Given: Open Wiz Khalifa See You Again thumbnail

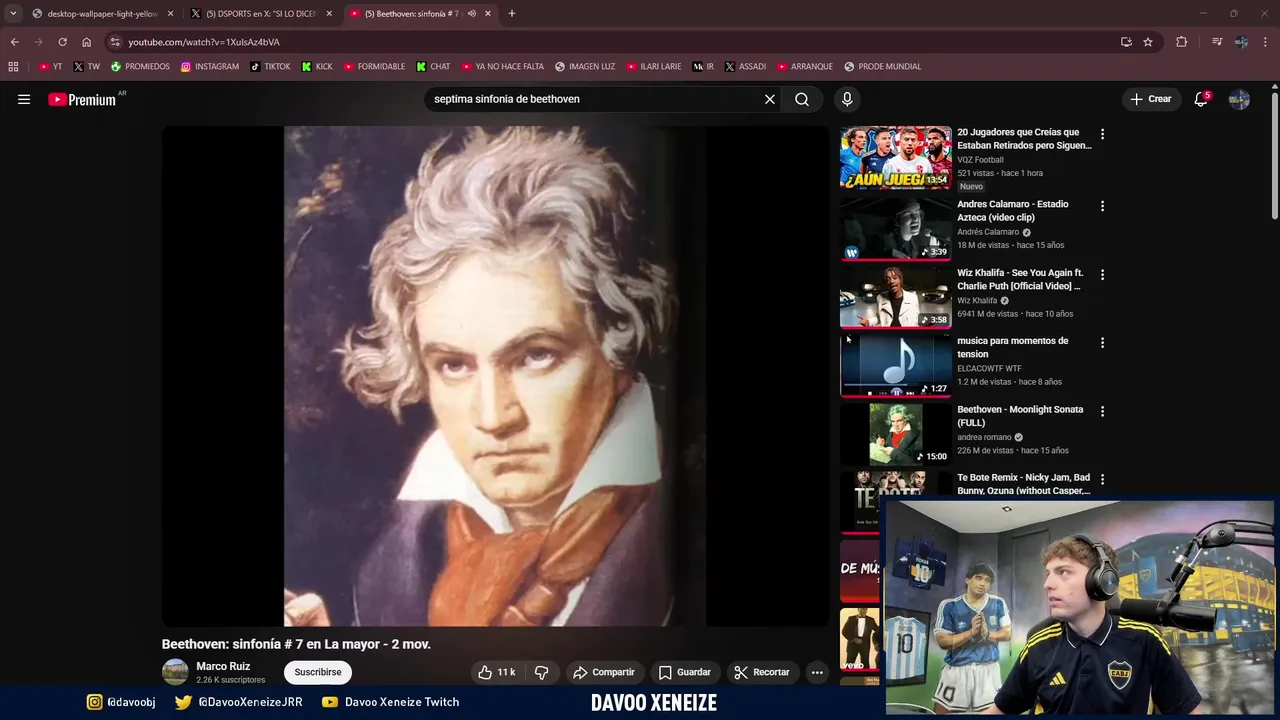Looking at the screenshot, I should tap(896, 297).
